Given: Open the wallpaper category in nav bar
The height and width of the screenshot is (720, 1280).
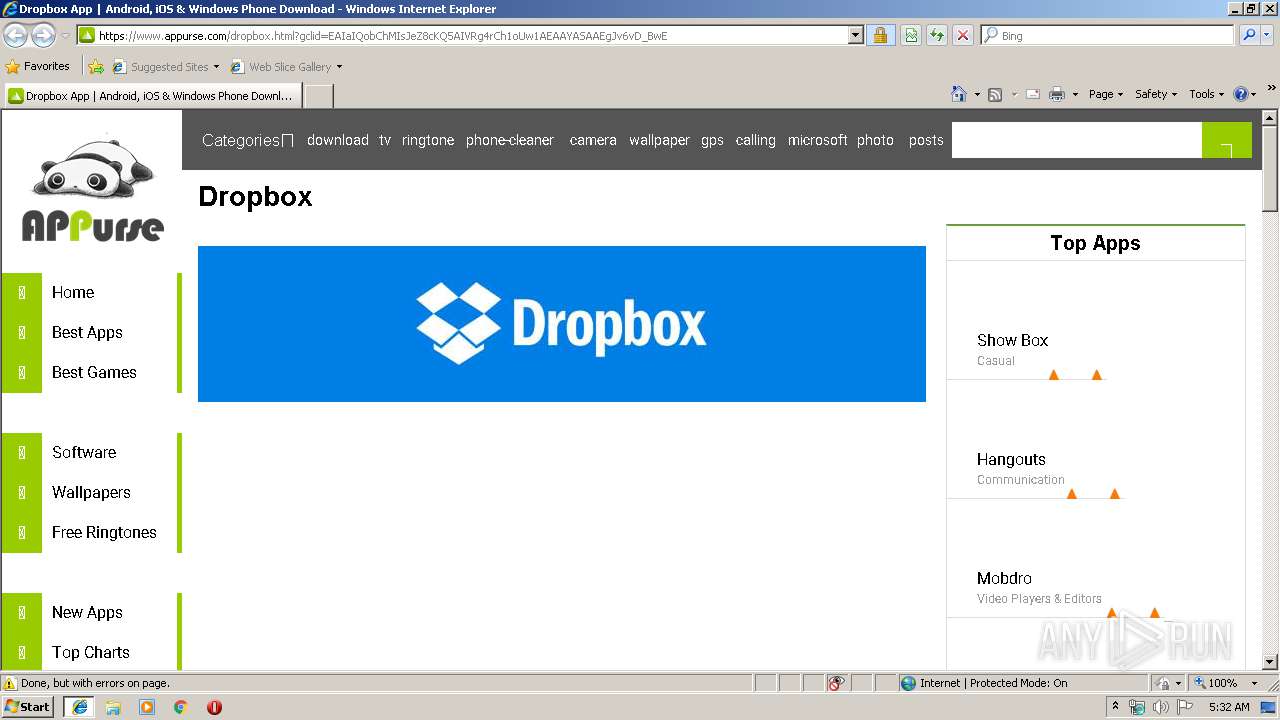Looking at the screenshot, I should (659, 140).
